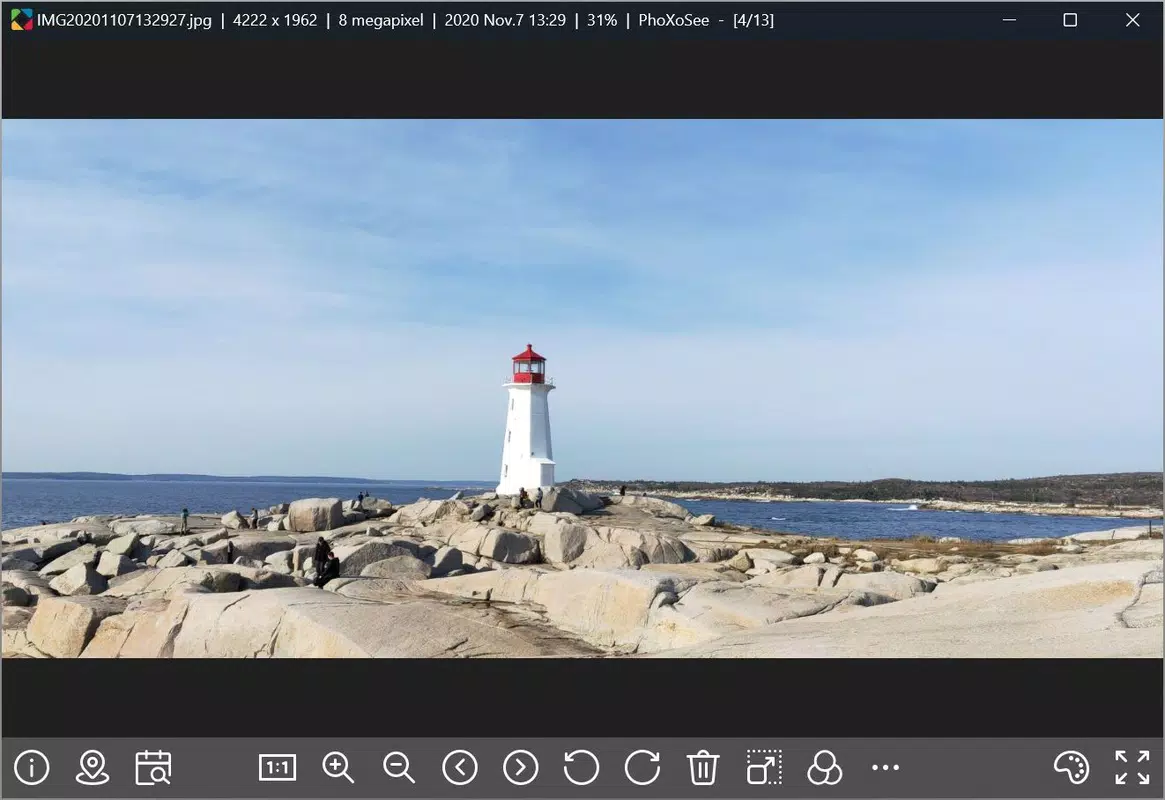This screenshot has height=800, width=1165.
Task: Rotate image counterclockwise
Action: pyautogui.click(x=581, y=767)
